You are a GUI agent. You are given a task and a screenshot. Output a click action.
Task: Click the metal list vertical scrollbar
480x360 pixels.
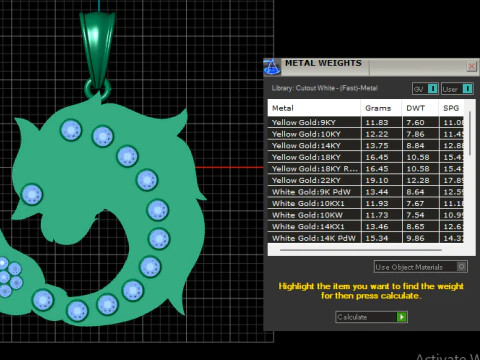(x=470, y=133)
